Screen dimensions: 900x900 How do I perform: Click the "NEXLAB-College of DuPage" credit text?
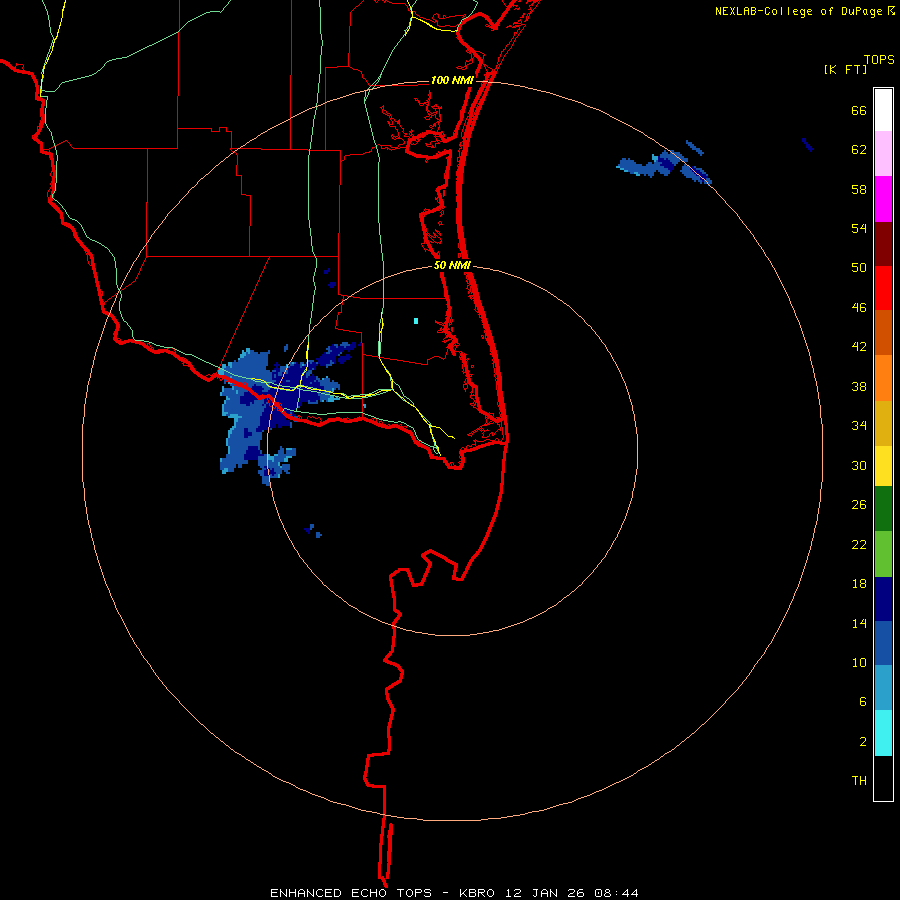click(x=798, y=11)
